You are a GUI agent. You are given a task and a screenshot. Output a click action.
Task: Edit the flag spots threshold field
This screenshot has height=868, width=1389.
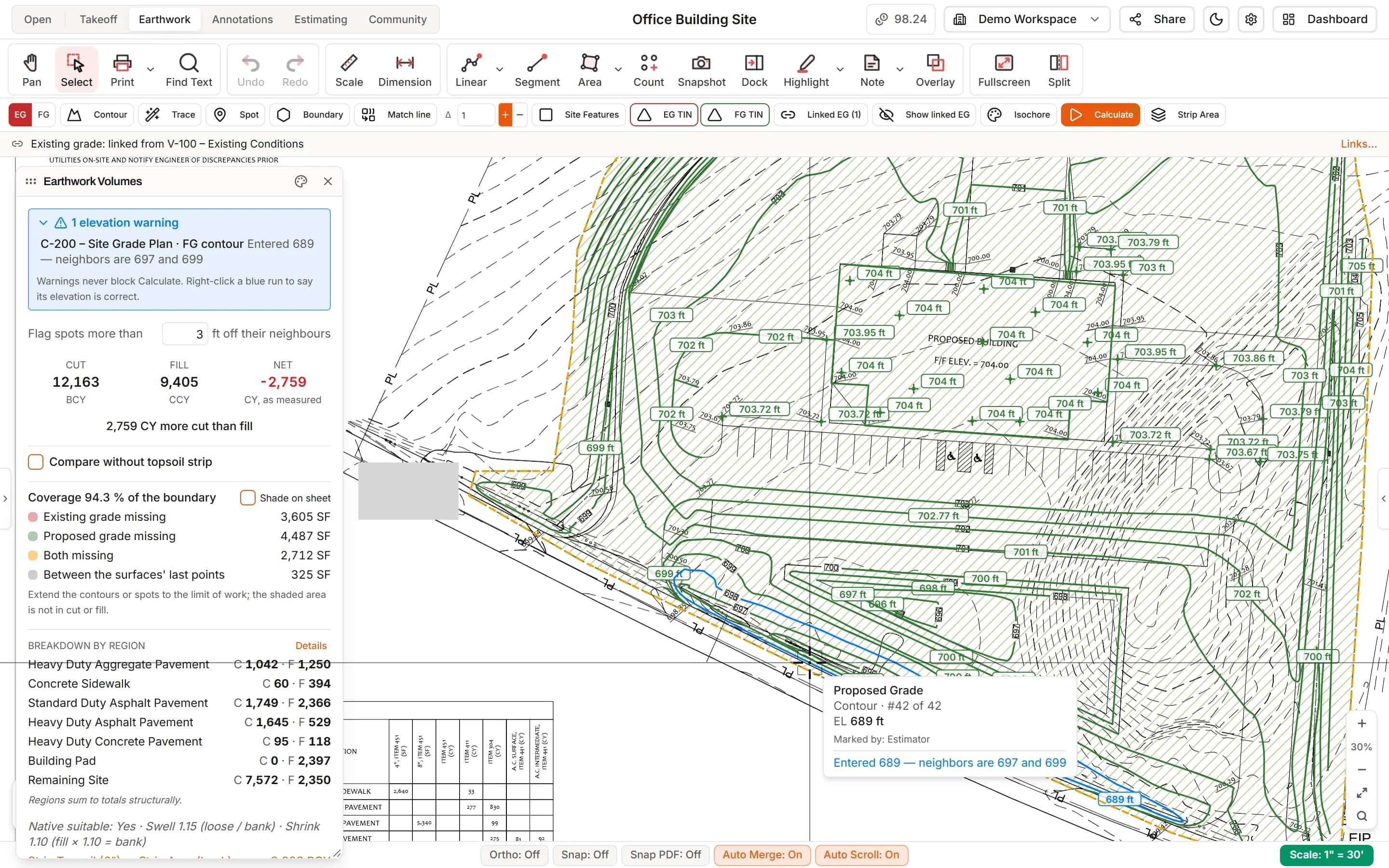pyautogui.click(x=185, y=334)
